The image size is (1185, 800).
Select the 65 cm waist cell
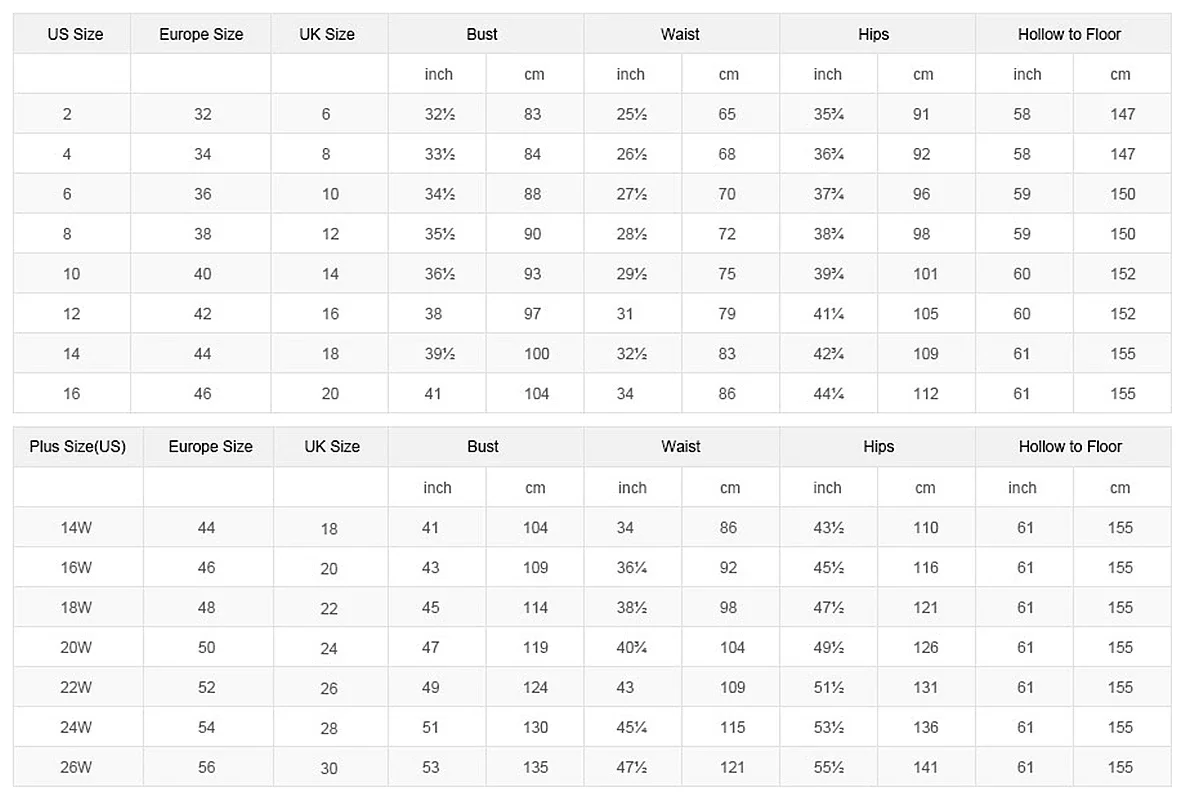[x=727, y=114]
